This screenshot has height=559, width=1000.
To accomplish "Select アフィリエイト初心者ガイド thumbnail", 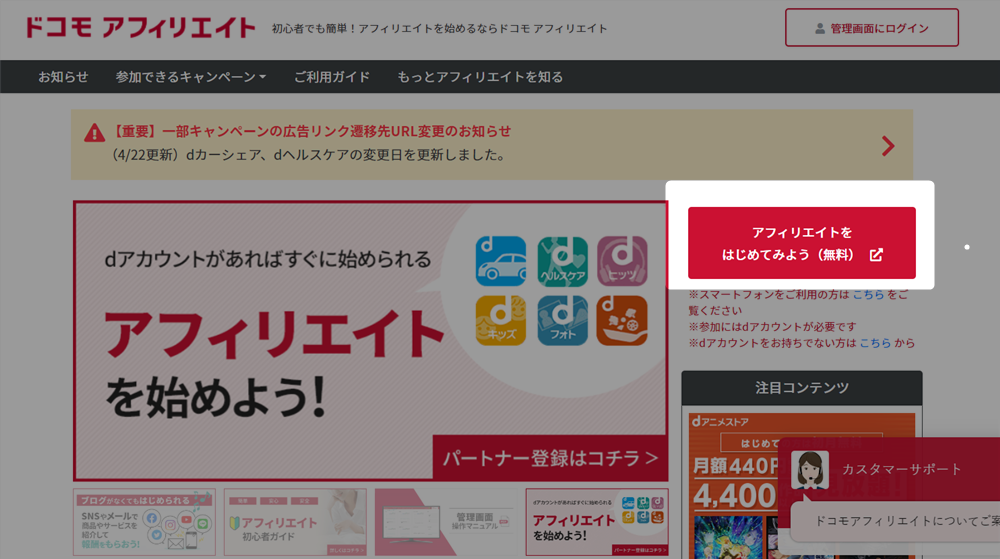I will point(295,522).
